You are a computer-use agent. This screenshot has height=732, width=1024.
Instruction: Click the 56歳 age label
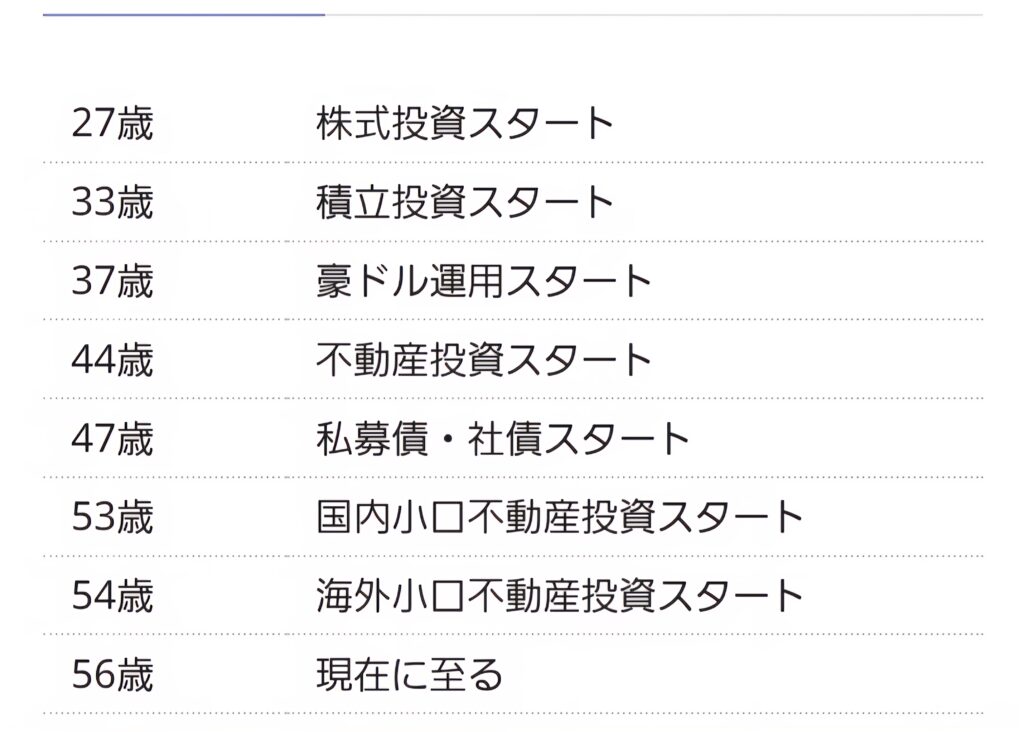pos(112,676)
